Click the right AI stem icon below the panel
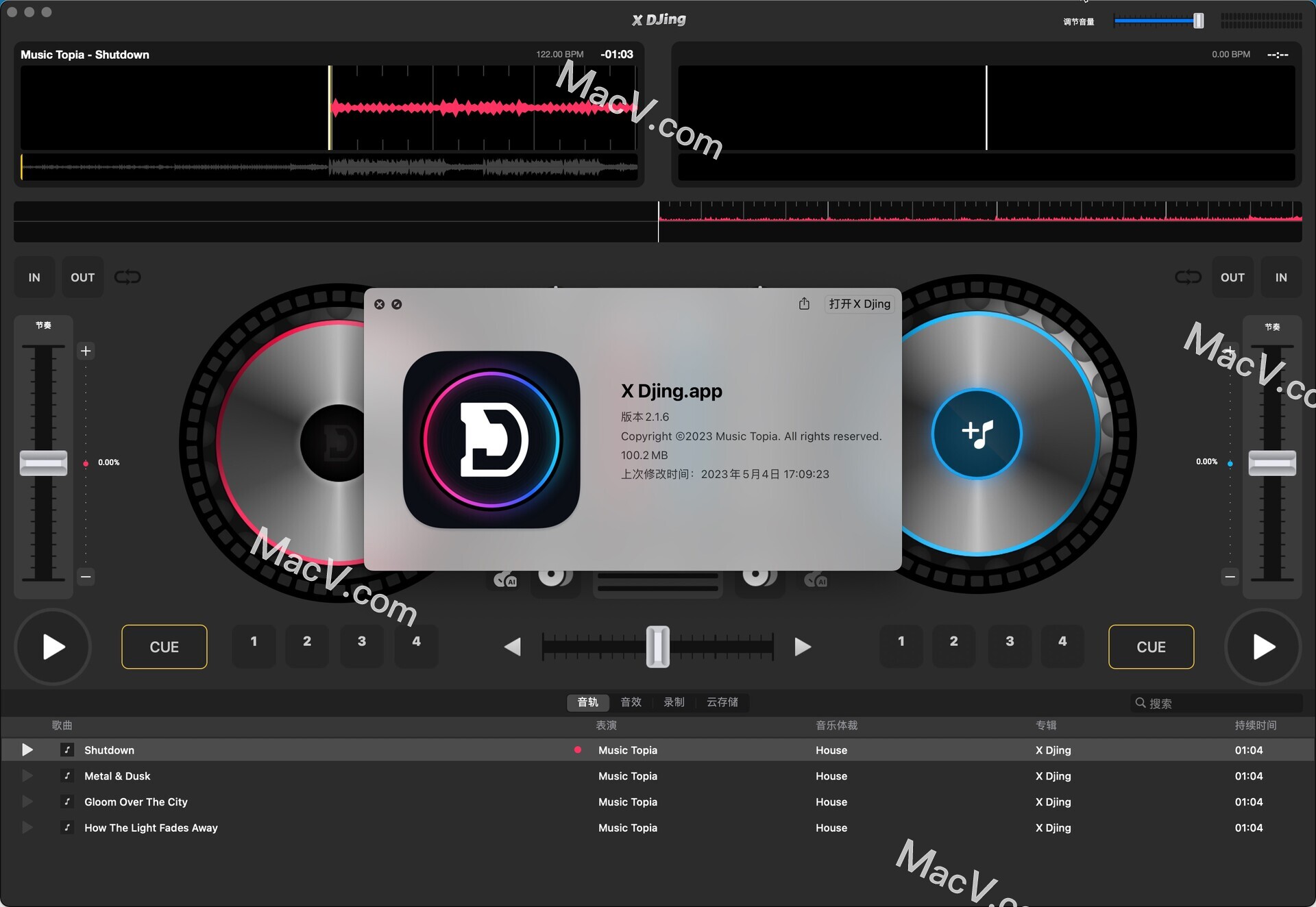This screenshot has height=907, width=1316. coord(816,580)
